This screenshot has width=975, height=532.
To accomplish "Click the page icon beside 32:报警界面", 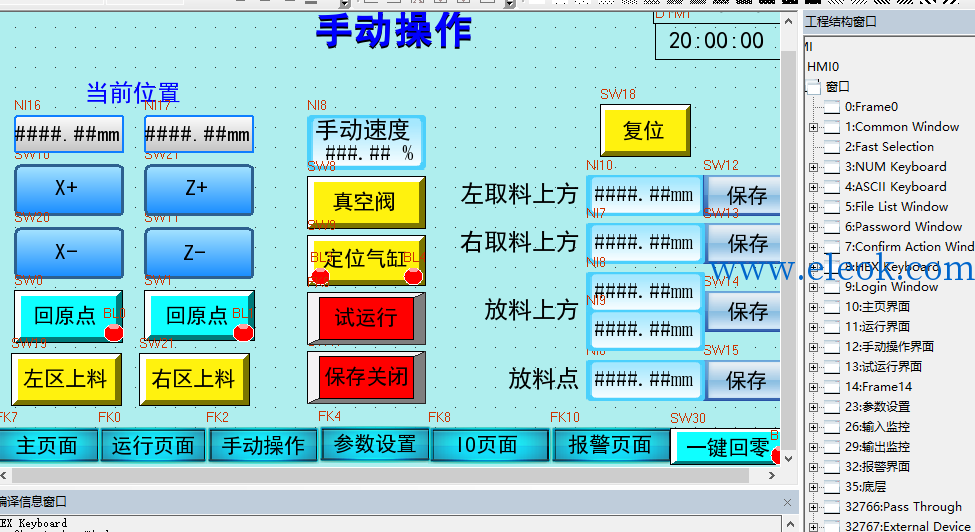I will [x=831, y=467].
